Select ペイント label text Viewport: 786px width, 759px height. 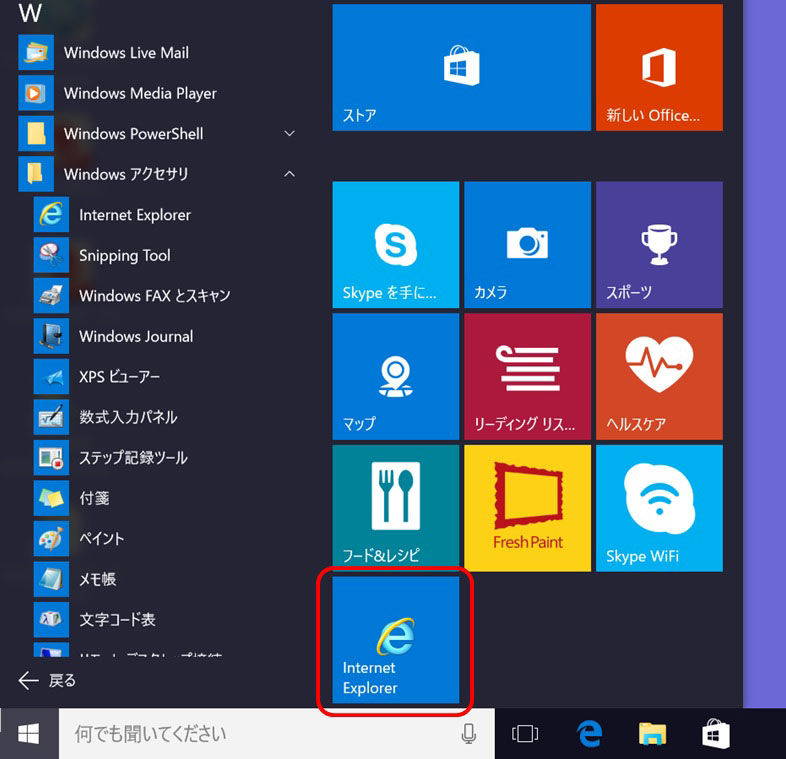102,538
